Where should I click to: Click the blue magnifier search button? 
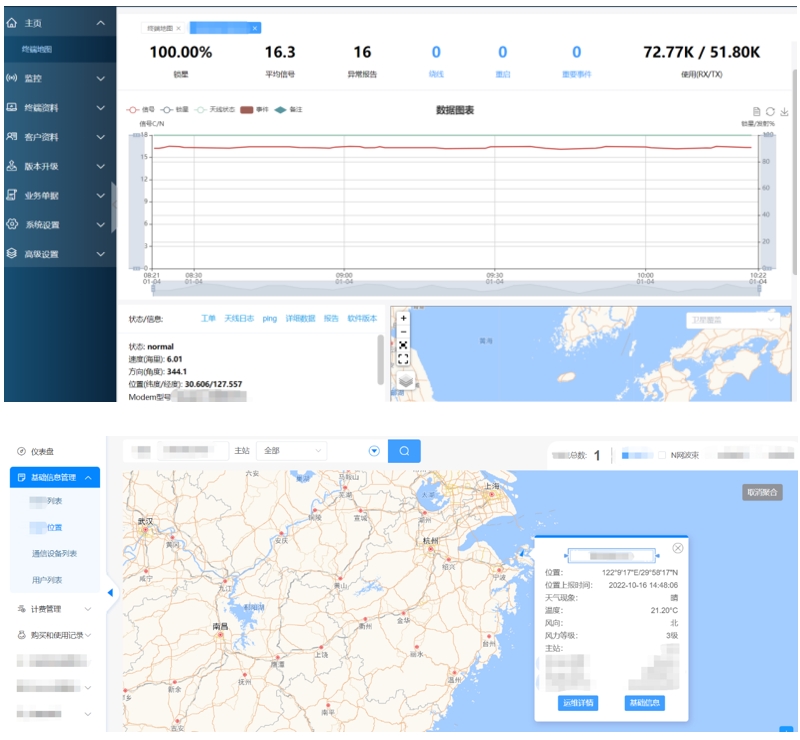[x=404, y=451]
